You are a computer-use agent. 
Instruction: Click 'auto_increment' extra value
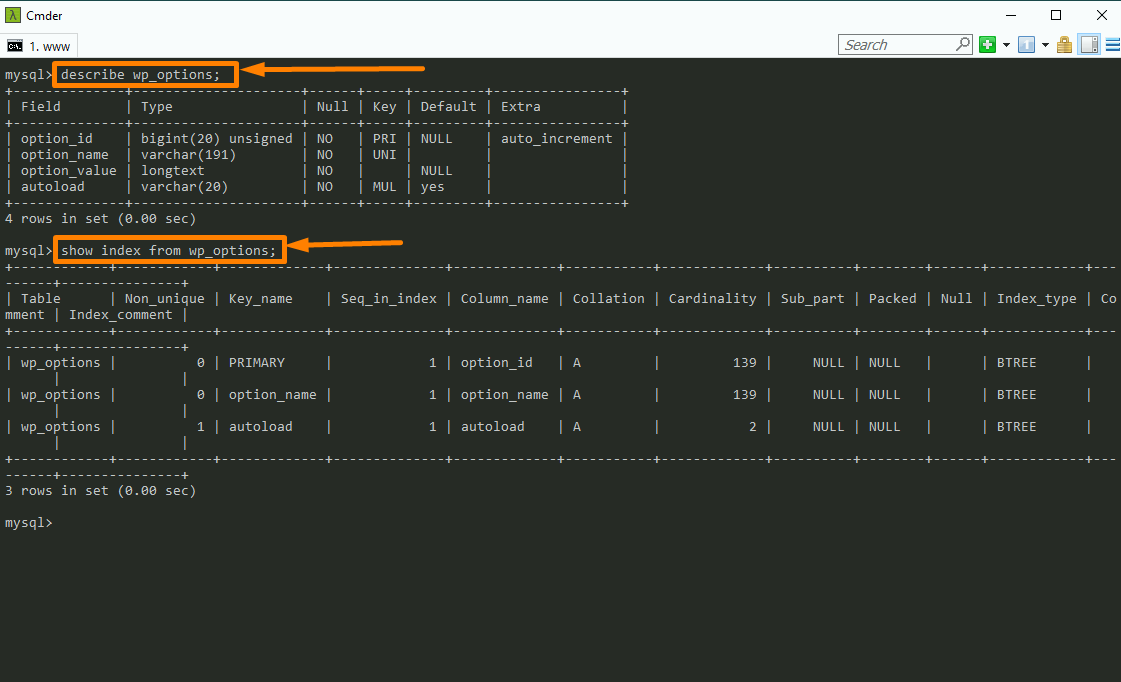(x=556, y=139)
